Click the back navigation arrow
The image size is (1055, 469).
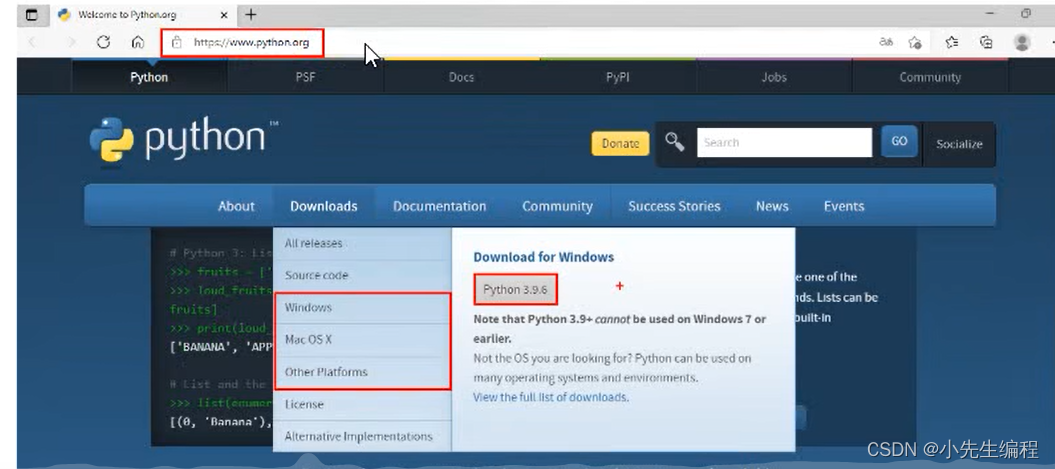[x=32, y=42]
